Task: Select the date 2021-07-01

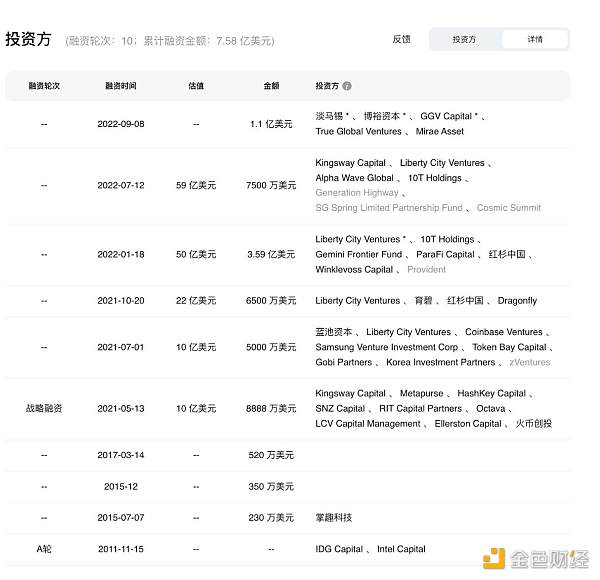Action: tap(121, 347)
